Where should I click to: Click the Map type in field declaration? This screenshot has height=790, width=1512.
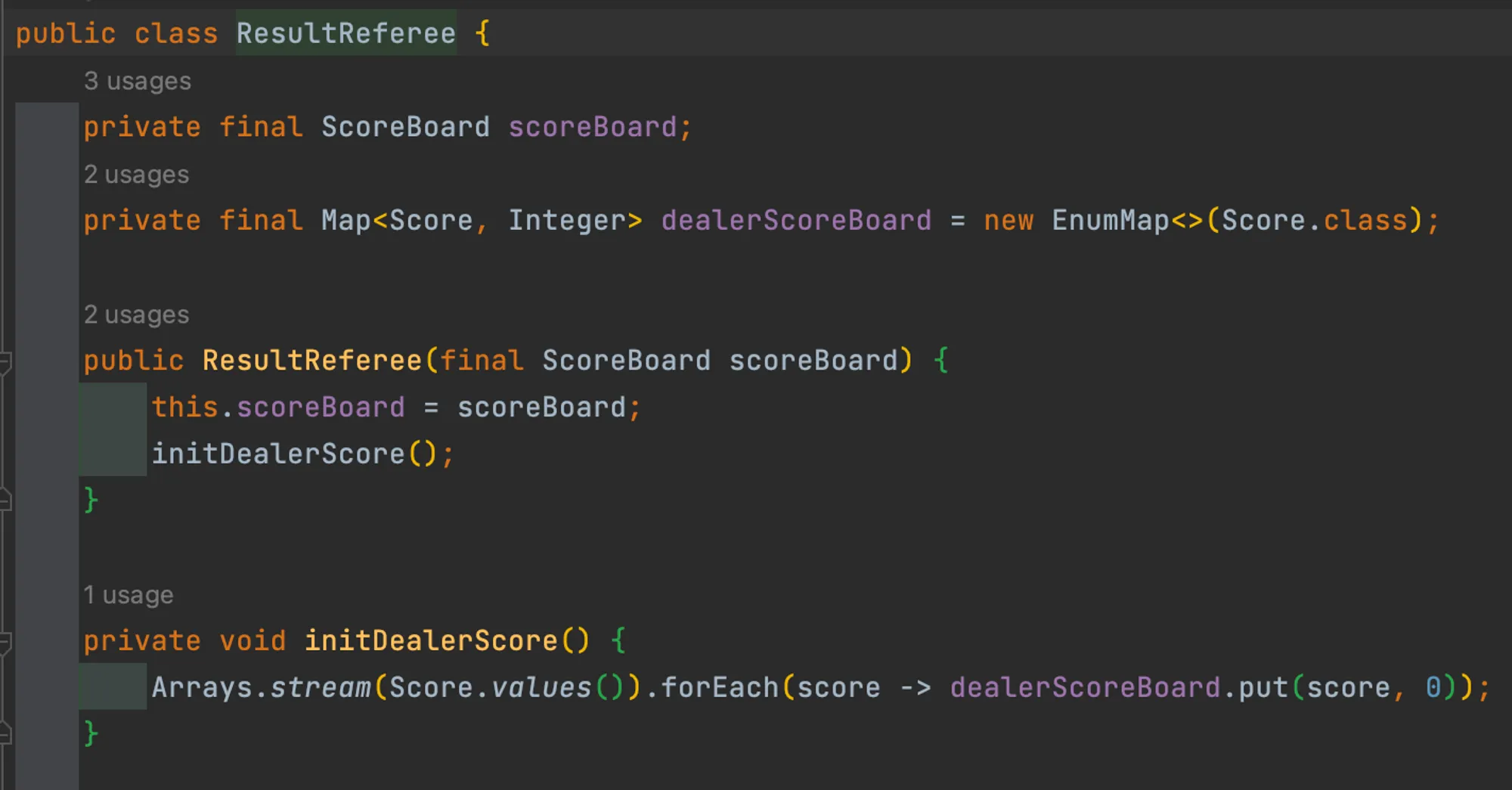click(345, 221)
